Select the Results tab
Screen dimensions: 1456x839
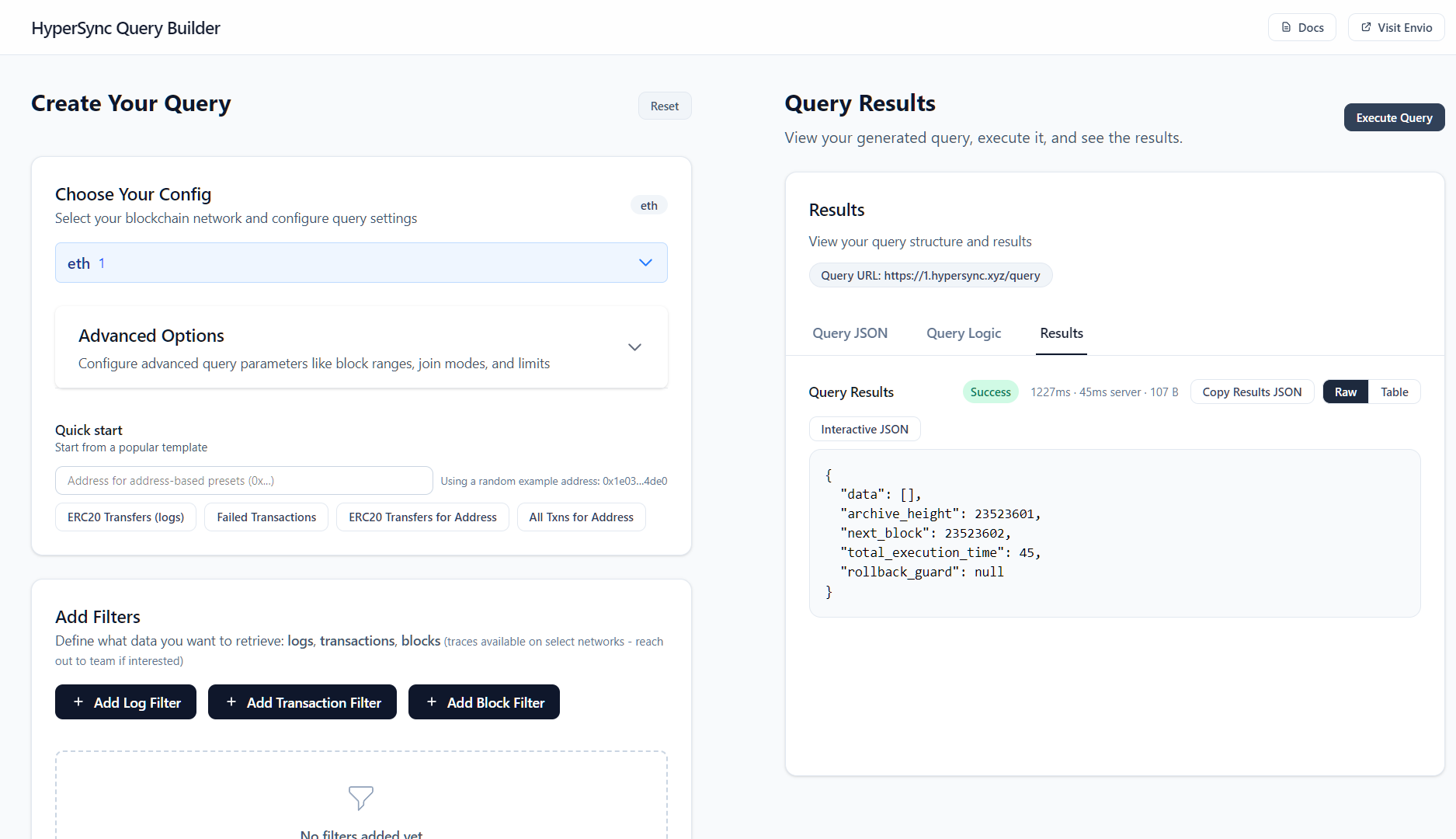click(1061, 332)
